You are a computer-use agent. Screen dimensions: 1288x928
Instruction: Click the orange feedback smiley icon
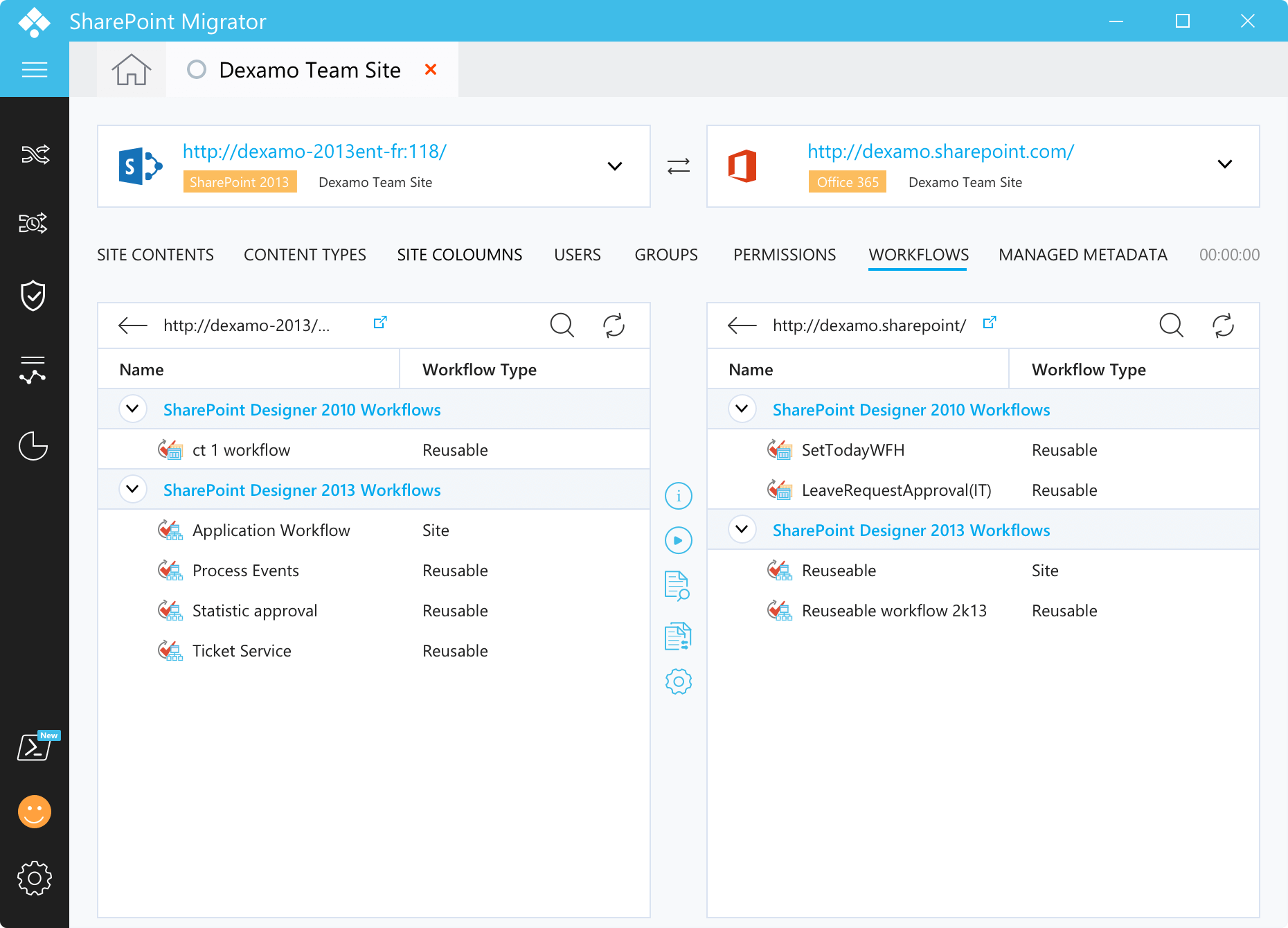(x=35, y=811)
